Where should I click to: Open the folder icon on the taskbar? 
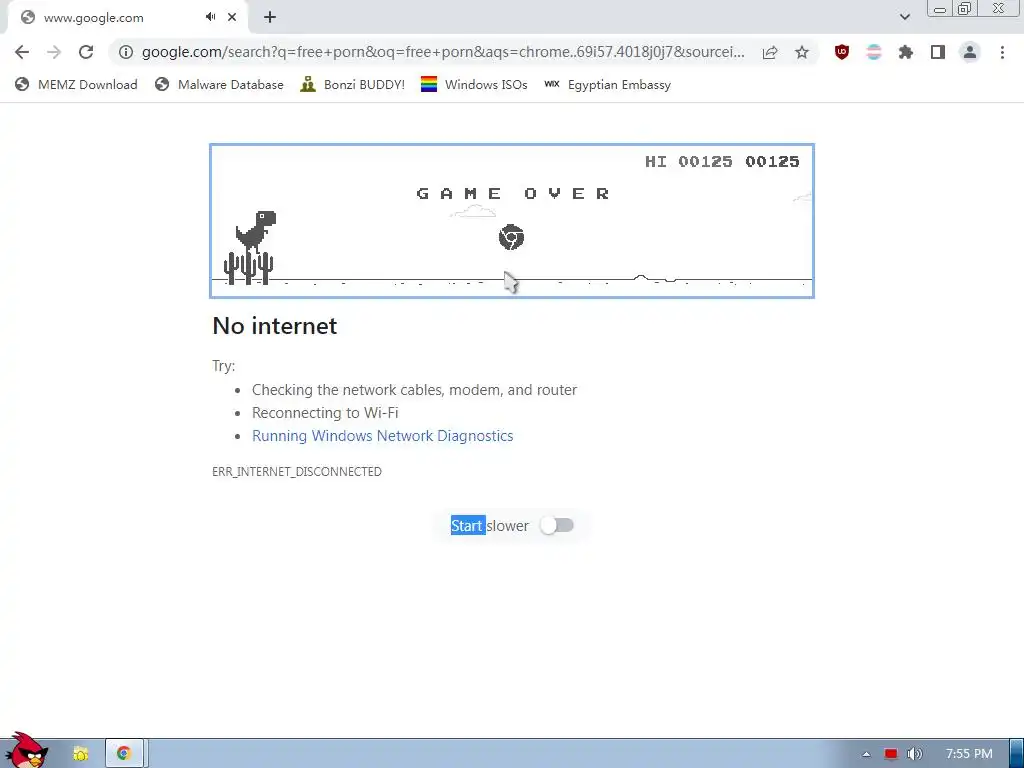[80, 754]
